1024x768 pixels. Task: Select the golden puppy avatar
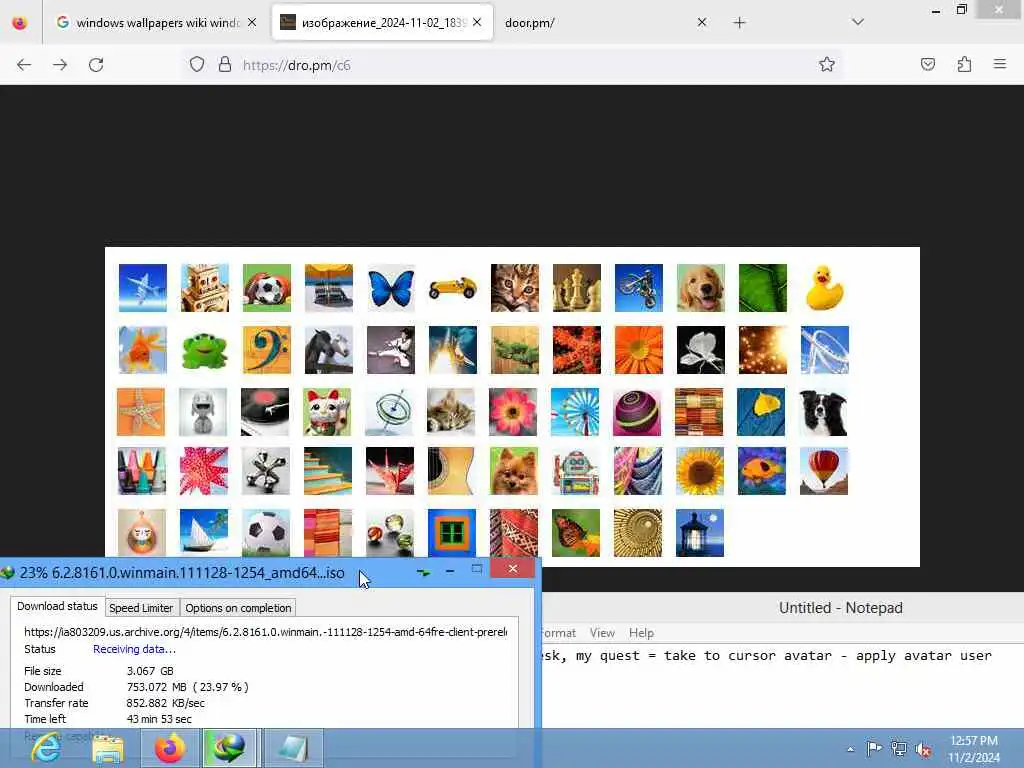[x=701, y=288]
